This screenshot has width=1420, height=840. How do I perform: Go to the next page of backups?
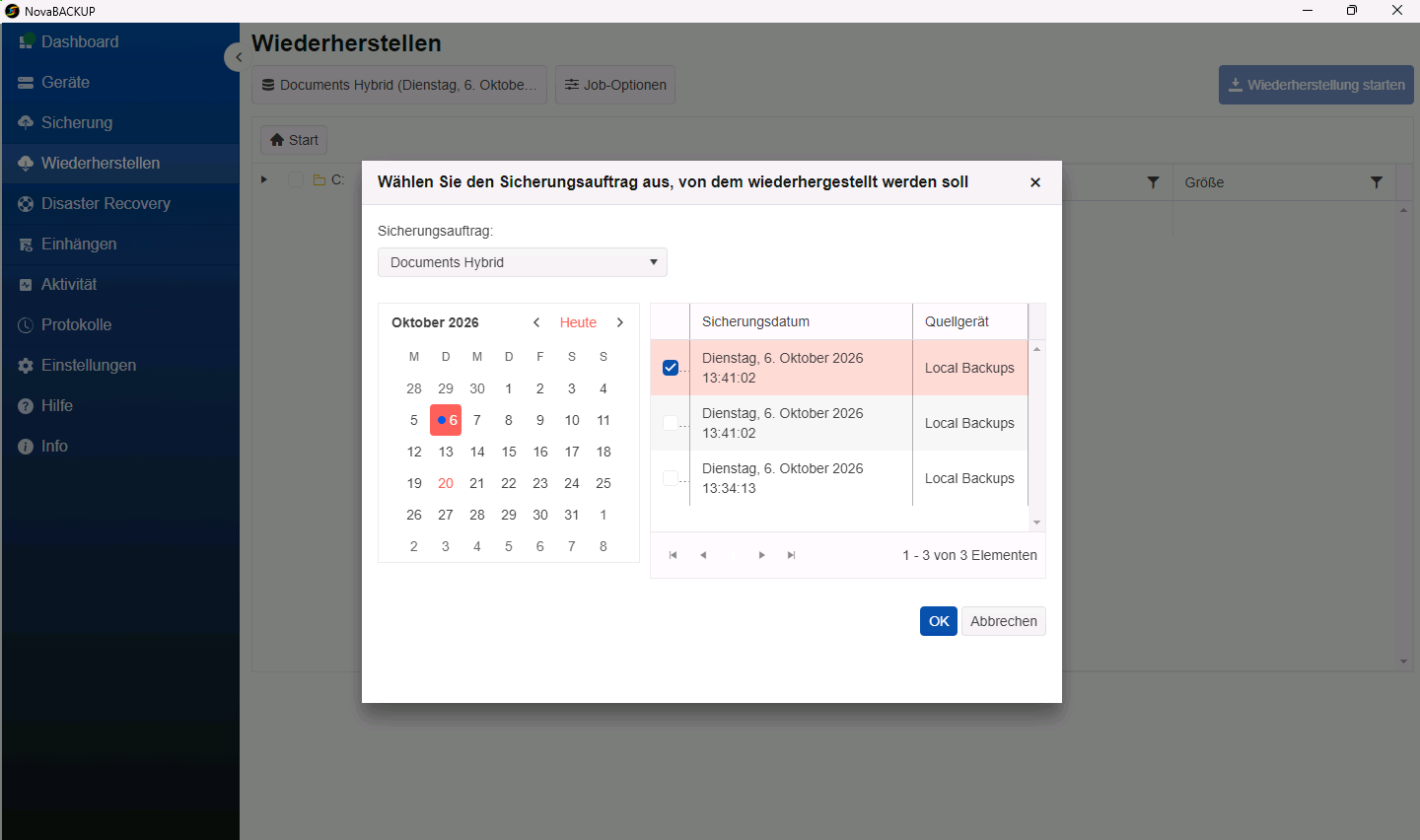762,555
